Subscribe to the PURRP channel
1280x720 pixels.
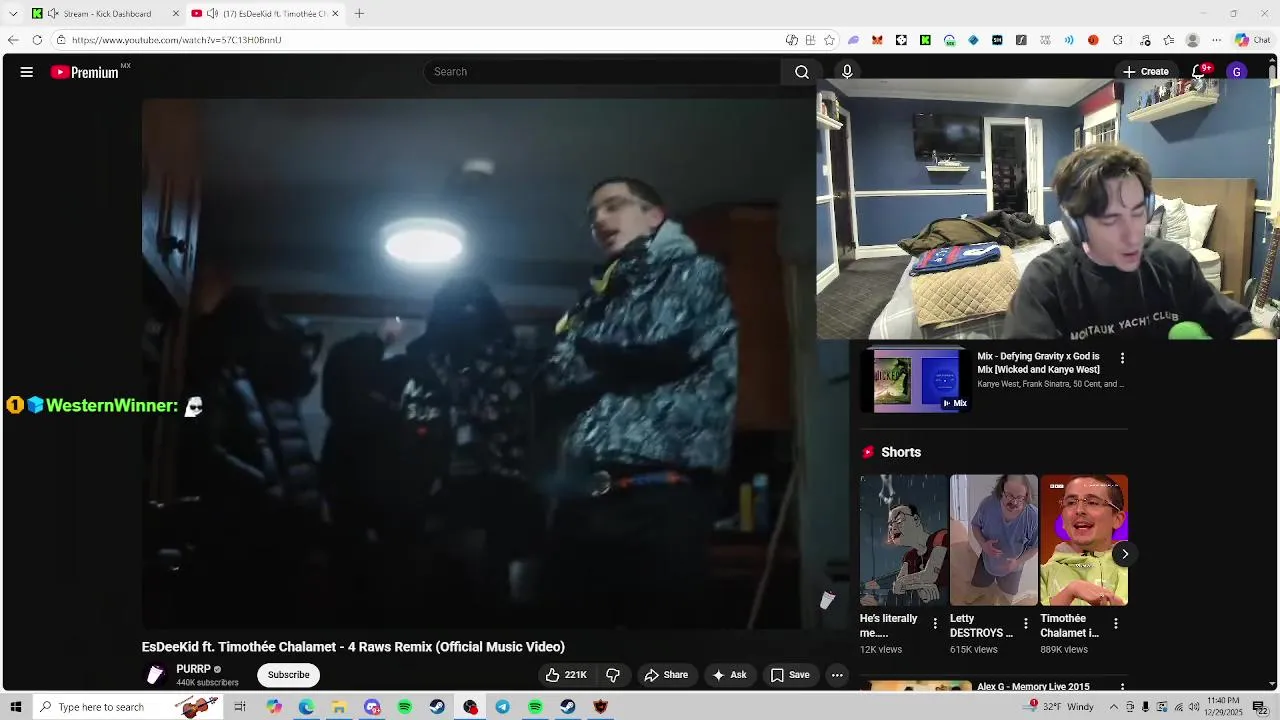[x=288, y=675]
